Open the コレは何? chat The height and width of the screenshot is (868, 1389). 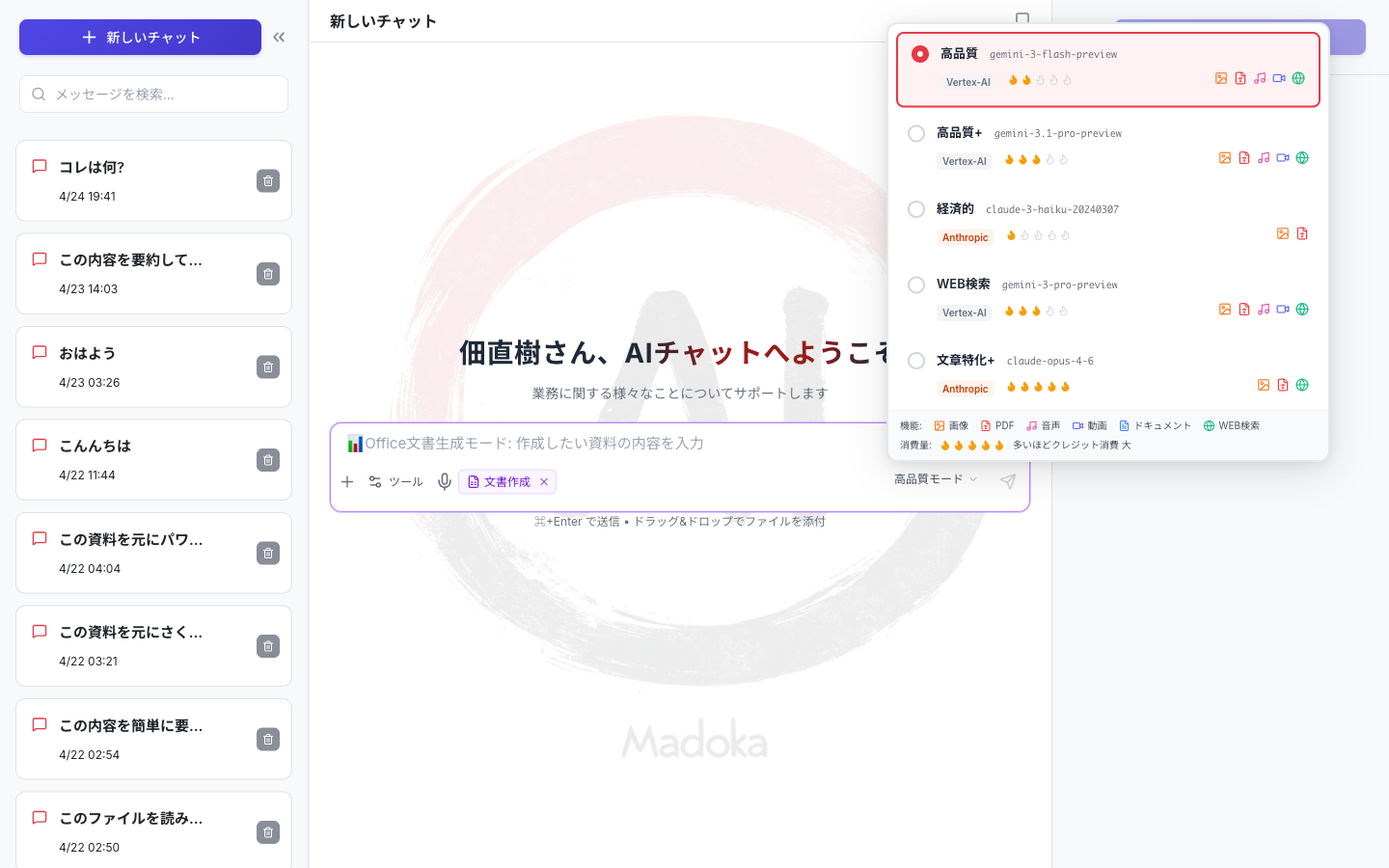153,180
